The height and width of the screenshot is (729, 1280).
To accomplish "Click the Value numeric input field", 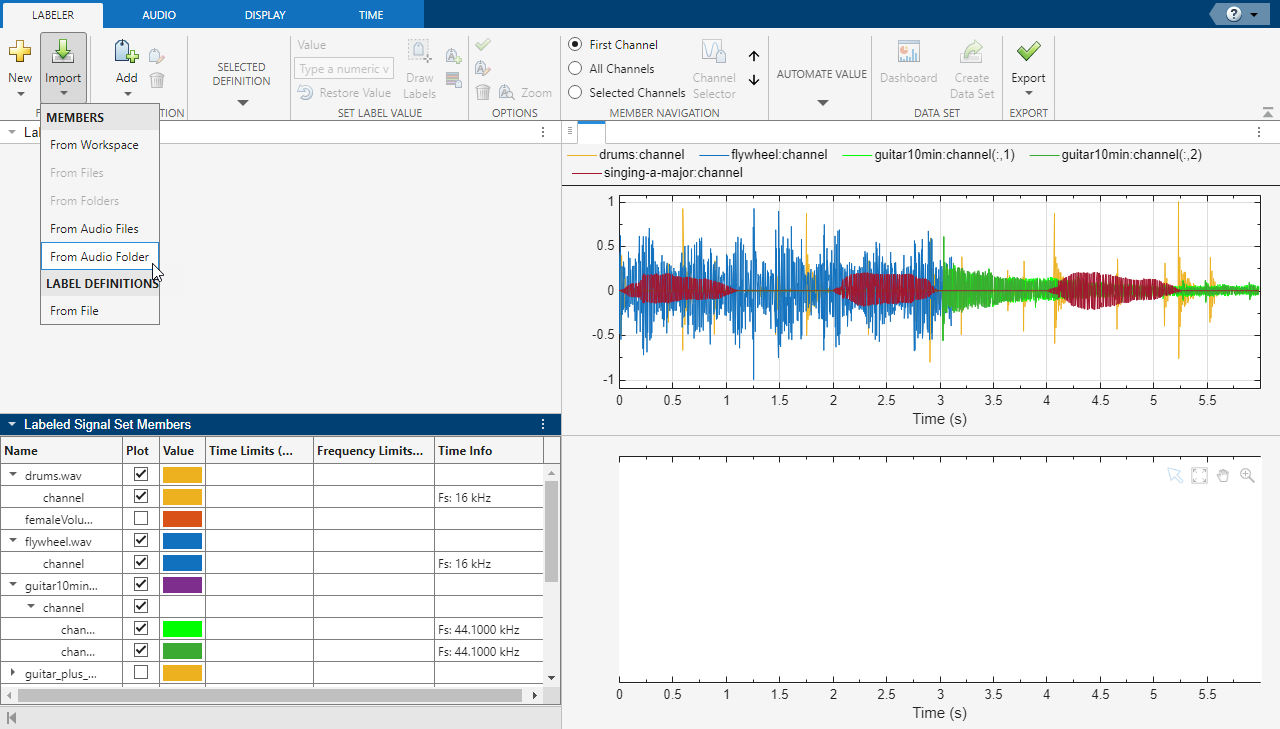I will [x=344, y=69].
